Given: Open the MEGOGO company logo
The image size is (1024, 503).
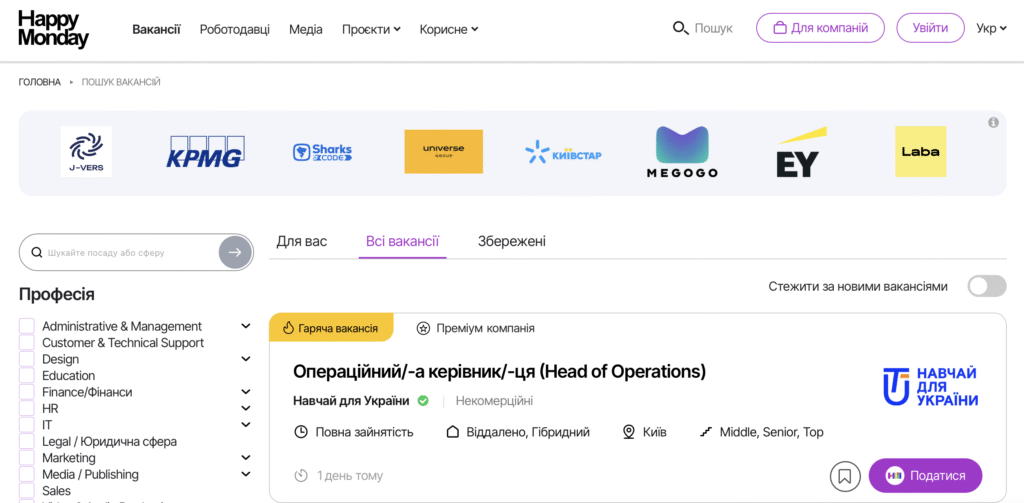Looking at the screenshot, I should tap(682, 152).
